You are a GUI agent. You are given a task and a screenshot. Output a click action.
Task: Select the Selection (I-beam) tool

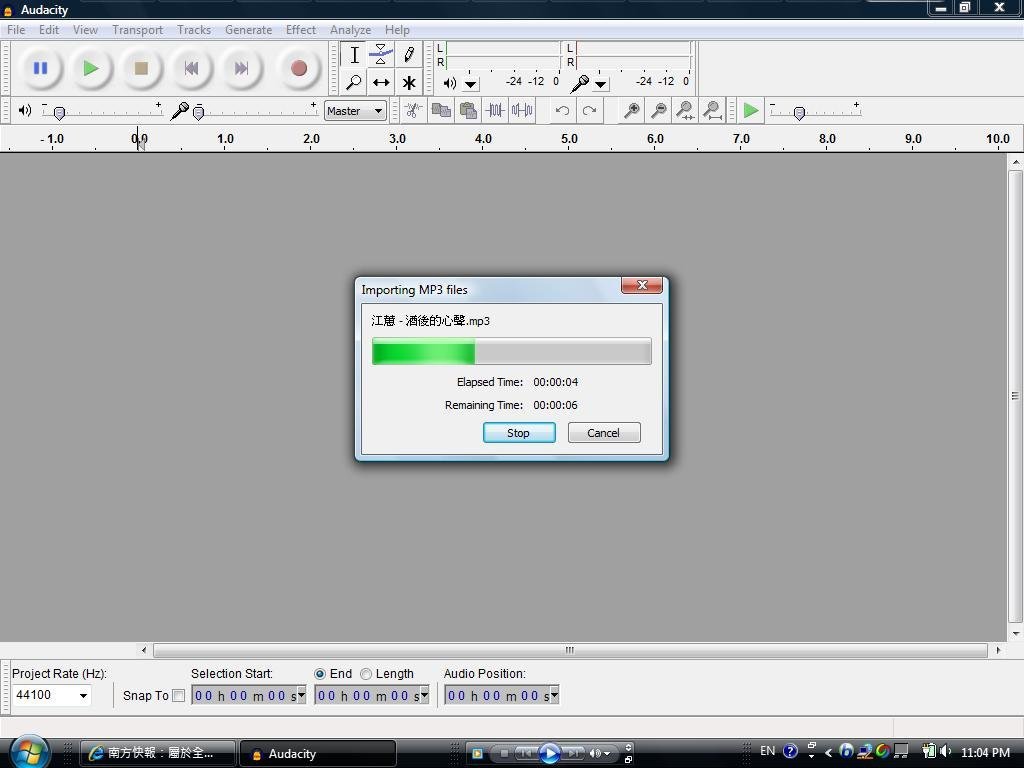click(x=354, y=55)
